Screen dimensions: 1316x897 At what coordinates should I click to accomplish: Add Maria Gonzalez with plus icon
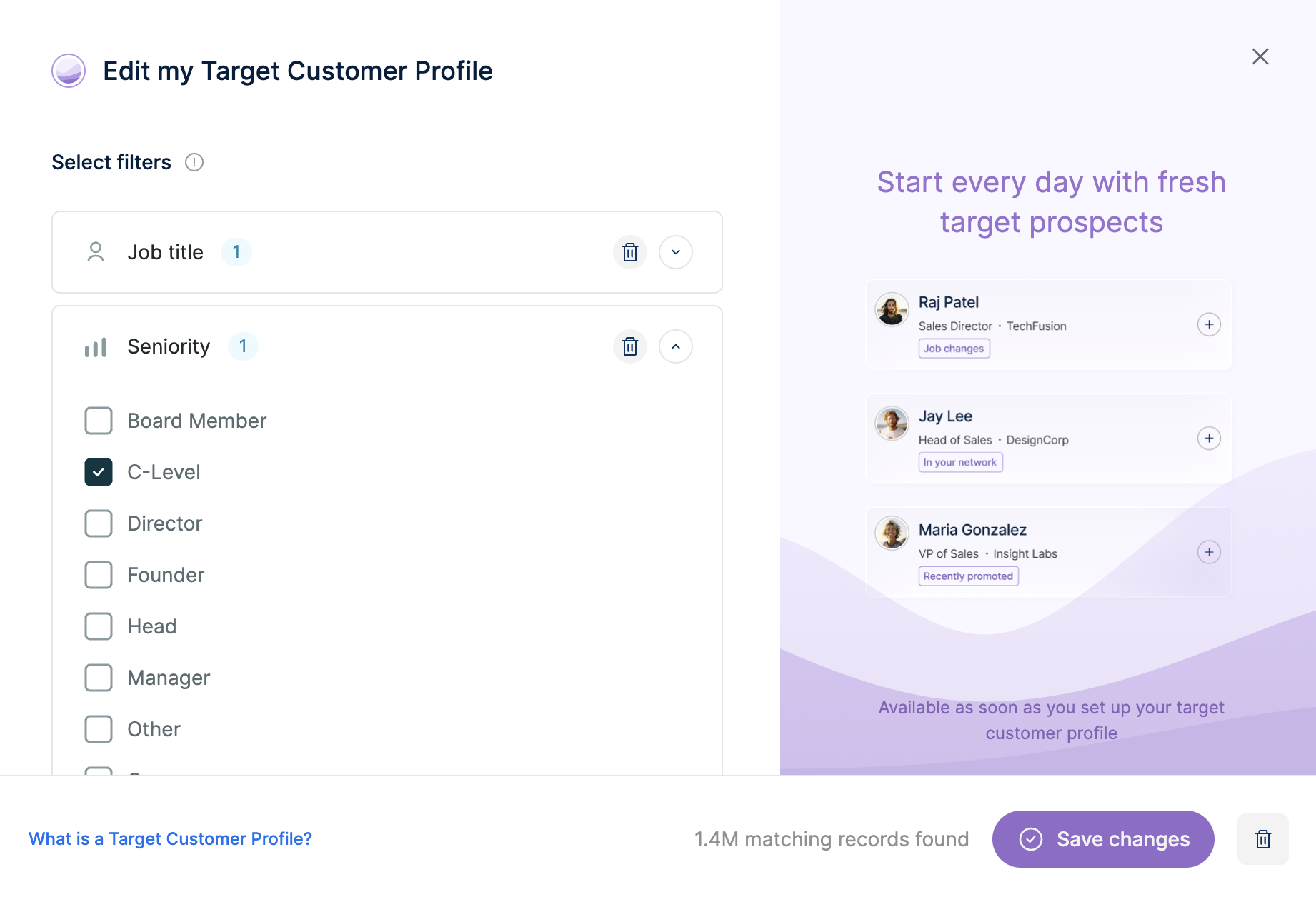(1209, 552)
